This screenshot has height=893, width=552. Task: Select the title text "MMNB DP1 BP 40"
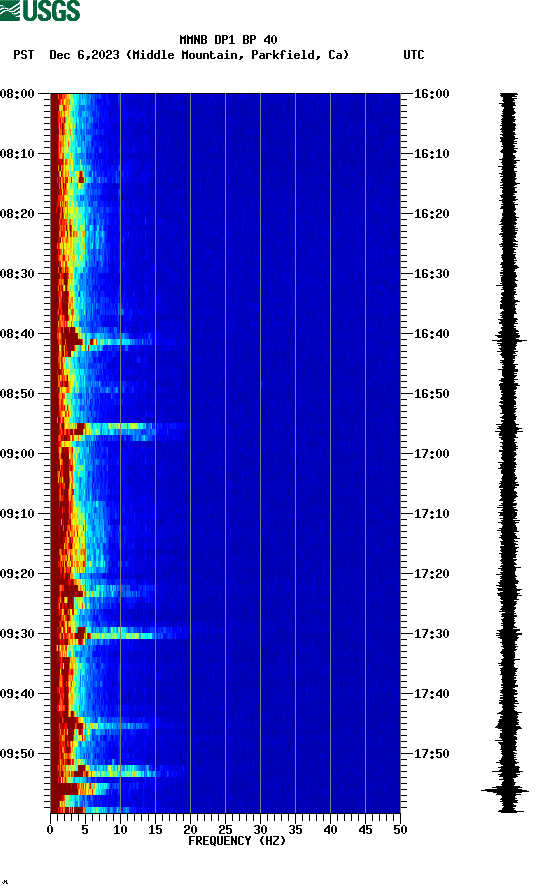click(x=228, y=40)
